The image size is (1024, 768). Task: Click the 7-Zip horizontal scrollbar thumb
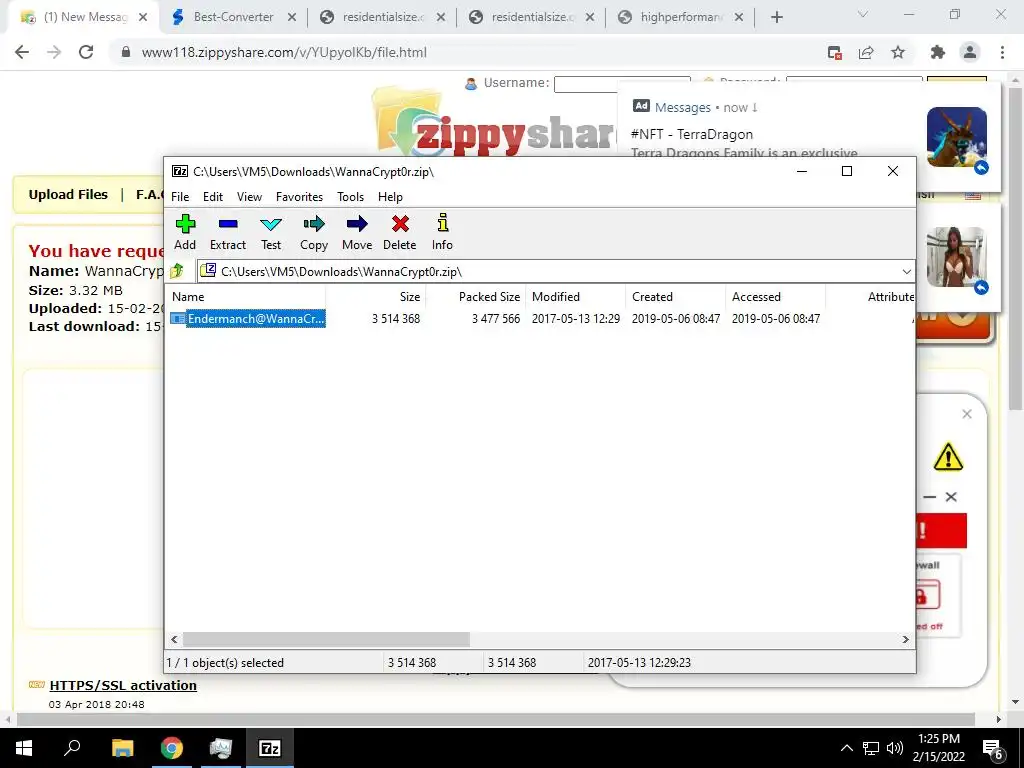(x=326, y=639)
